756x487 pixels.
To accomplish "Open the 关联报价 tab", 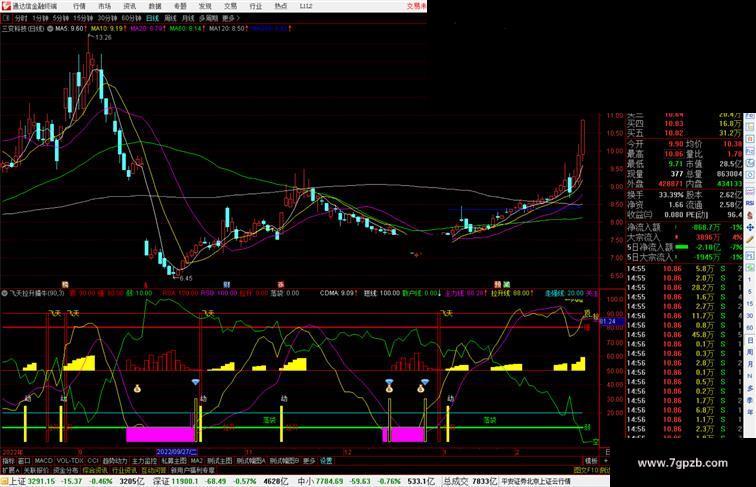I will (x=36, y=470).
